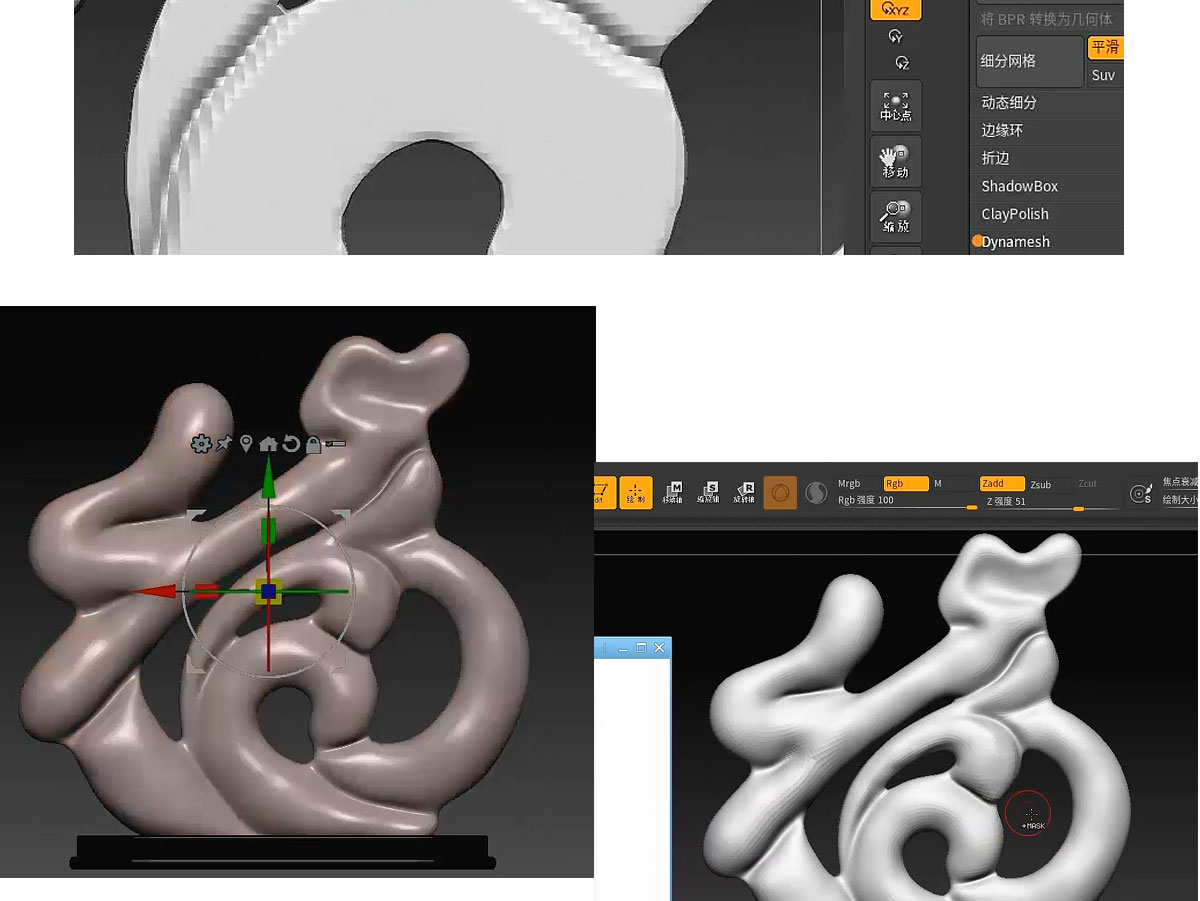This screenshot has height=901, width=1200.
Task: Click the green Y-axis arrow of the gizmo
Action: [x=268, y=478]
